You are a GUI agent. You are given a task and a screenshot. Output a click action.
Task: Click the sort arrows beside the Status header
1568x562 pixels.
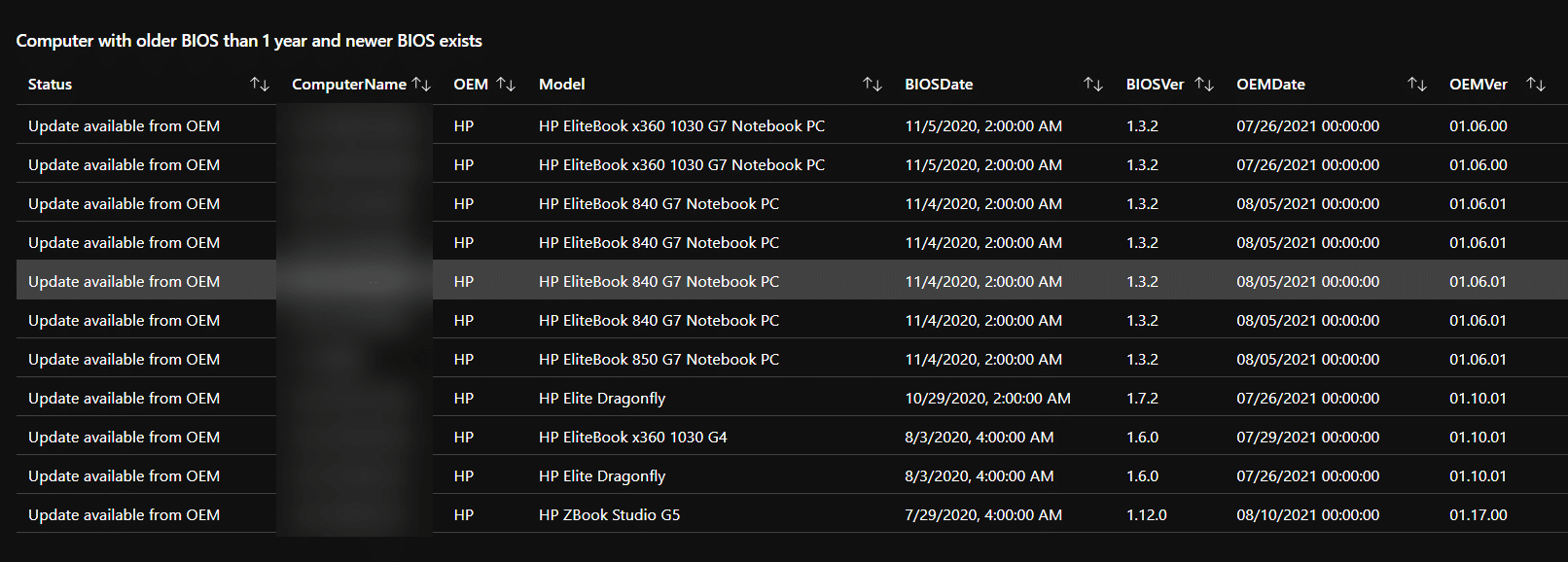(x=260, y=85)
